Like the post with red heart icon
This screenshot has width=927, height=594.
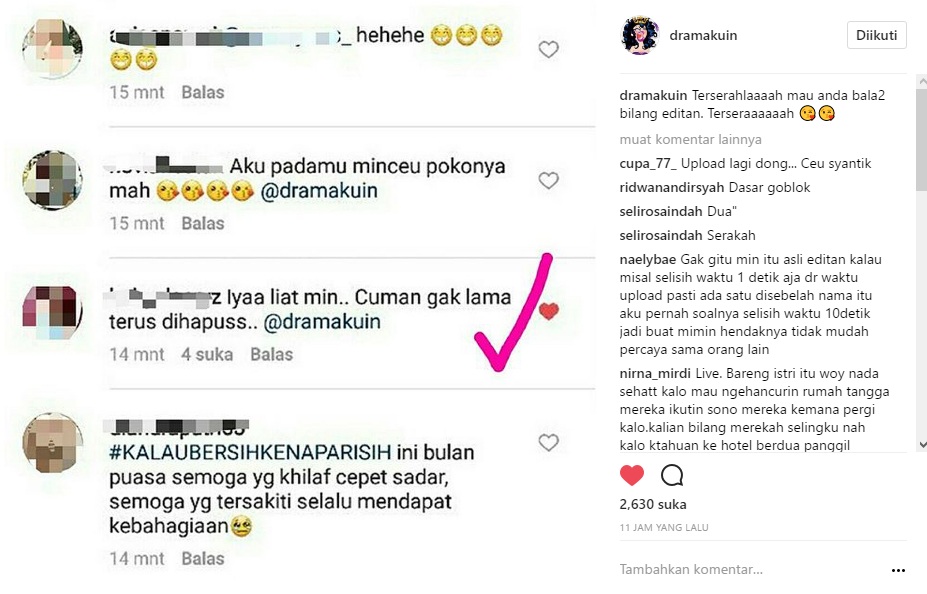coord(631,475)
